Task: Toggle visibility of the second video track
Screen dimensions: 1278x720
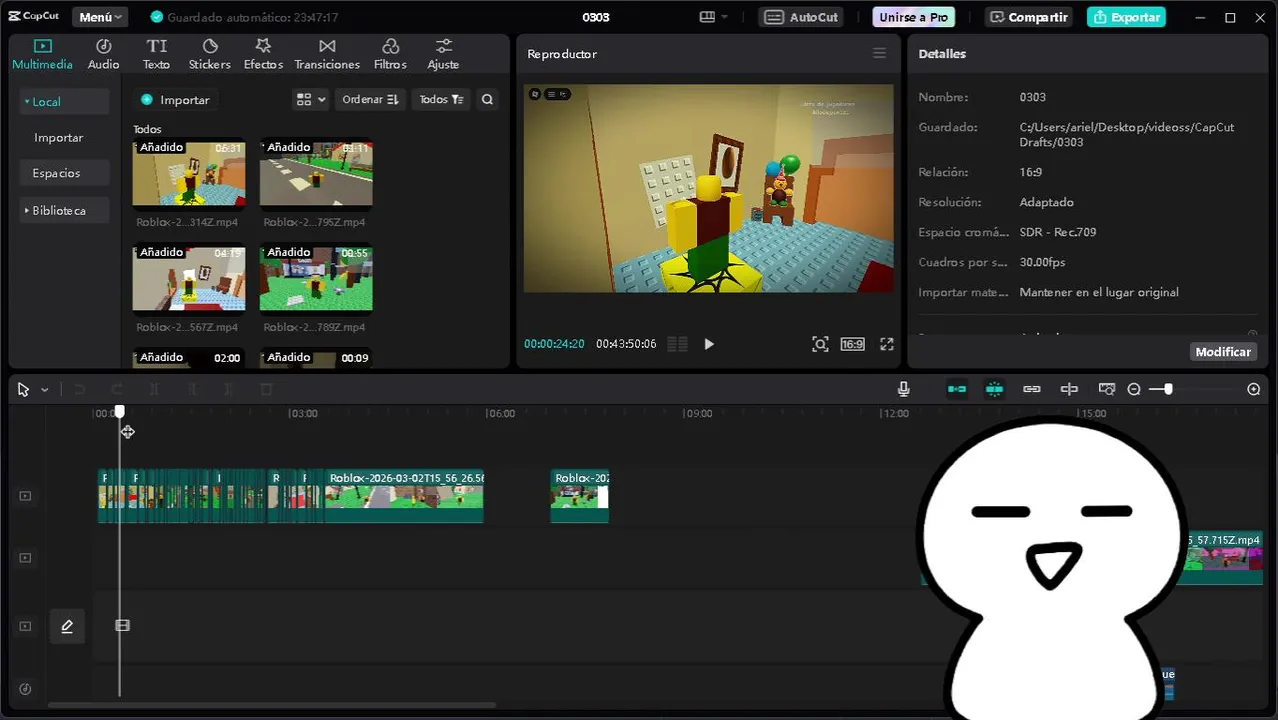Action: [25, 558]
